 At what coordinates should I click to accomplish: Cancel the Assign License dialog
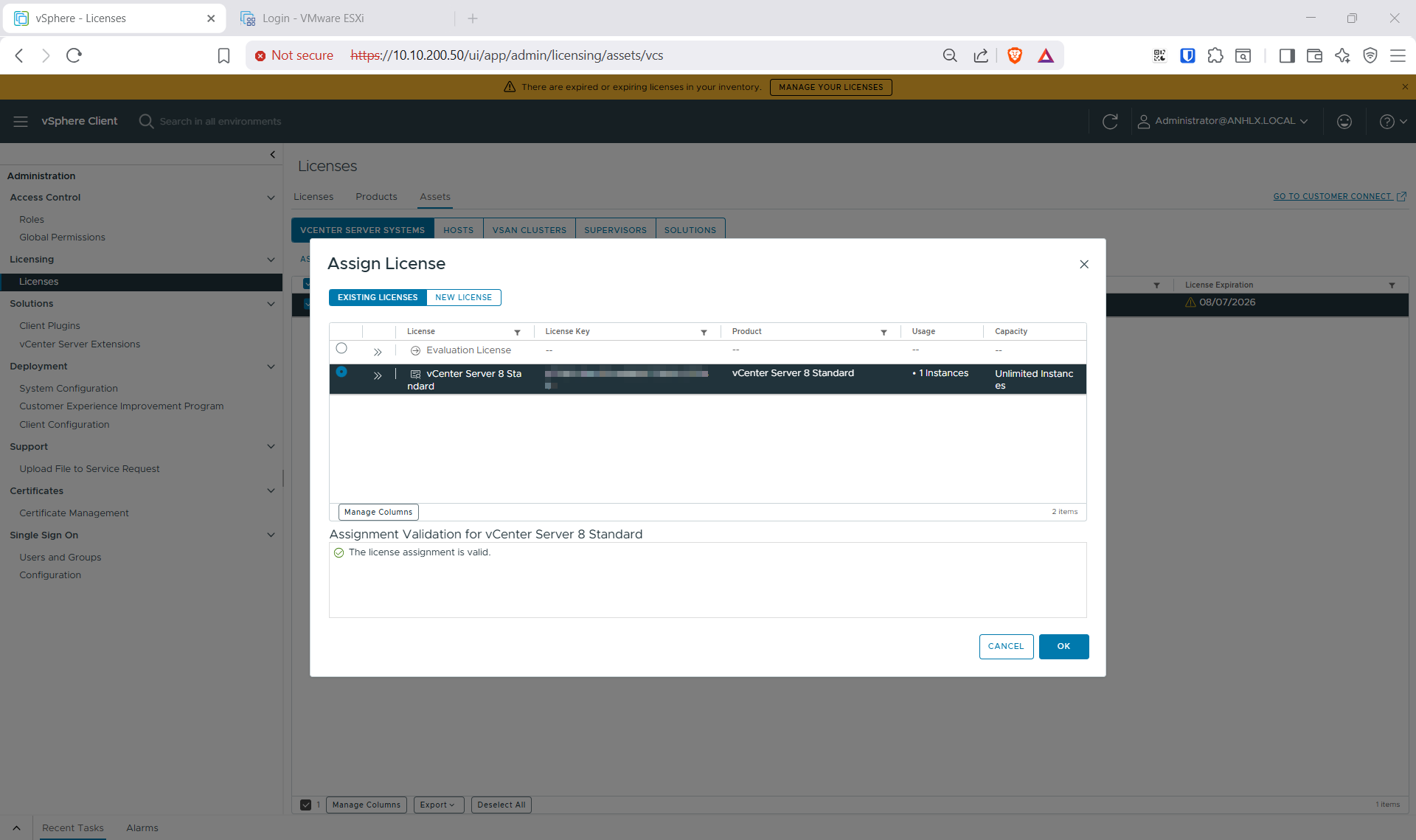(1006, 646)
